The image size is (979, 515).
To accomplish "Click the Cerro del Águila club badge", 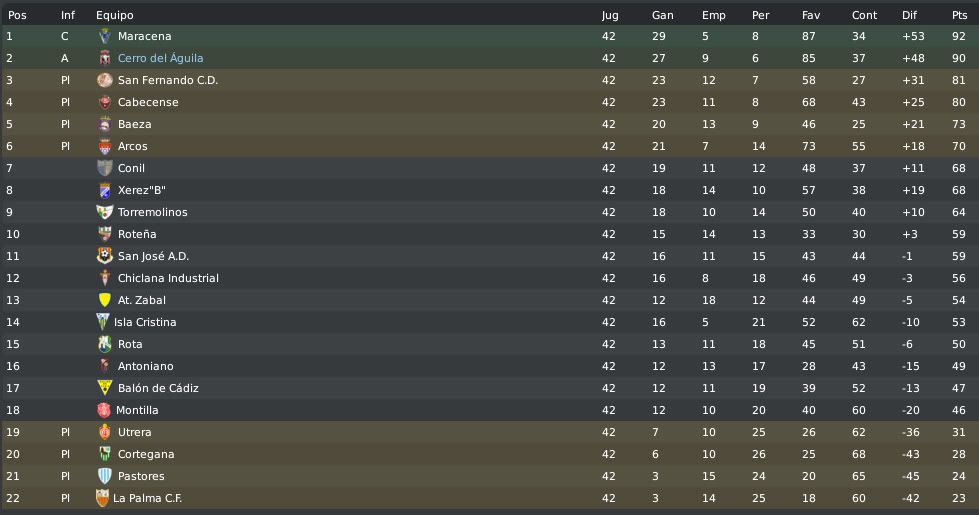I will tap(105, 58).
